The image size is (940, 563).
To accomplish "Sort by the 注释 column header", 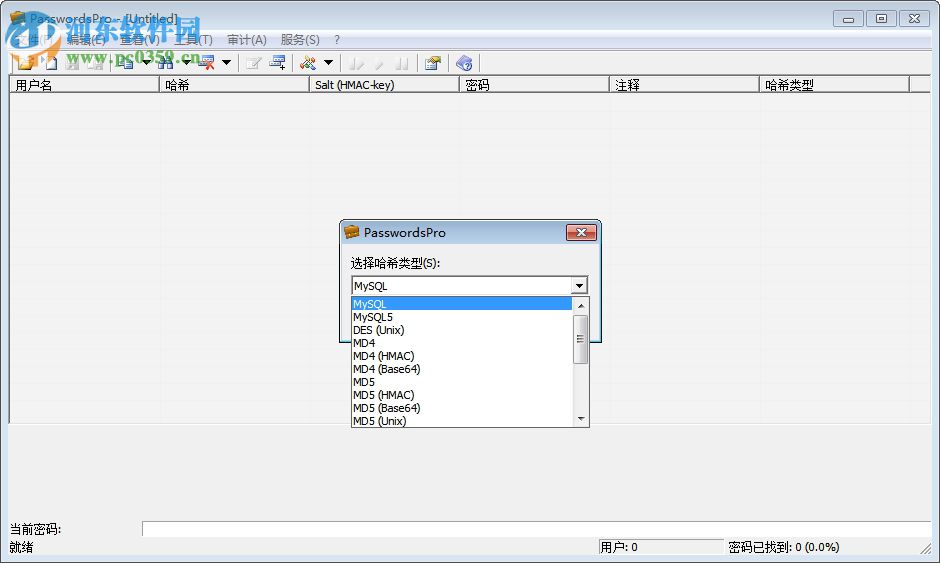I will pyautogui.click(x=684, y=85).
